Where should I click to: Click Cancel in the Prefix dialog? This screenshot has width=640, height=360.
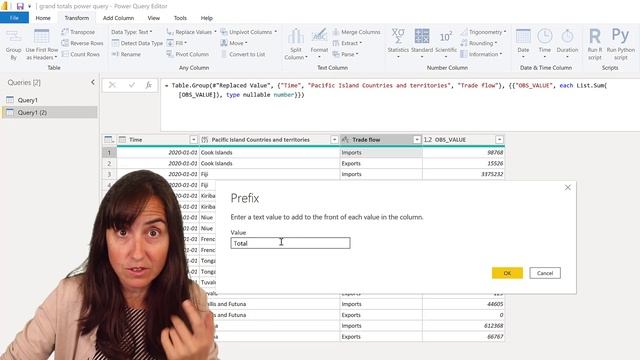click(545, 273)
